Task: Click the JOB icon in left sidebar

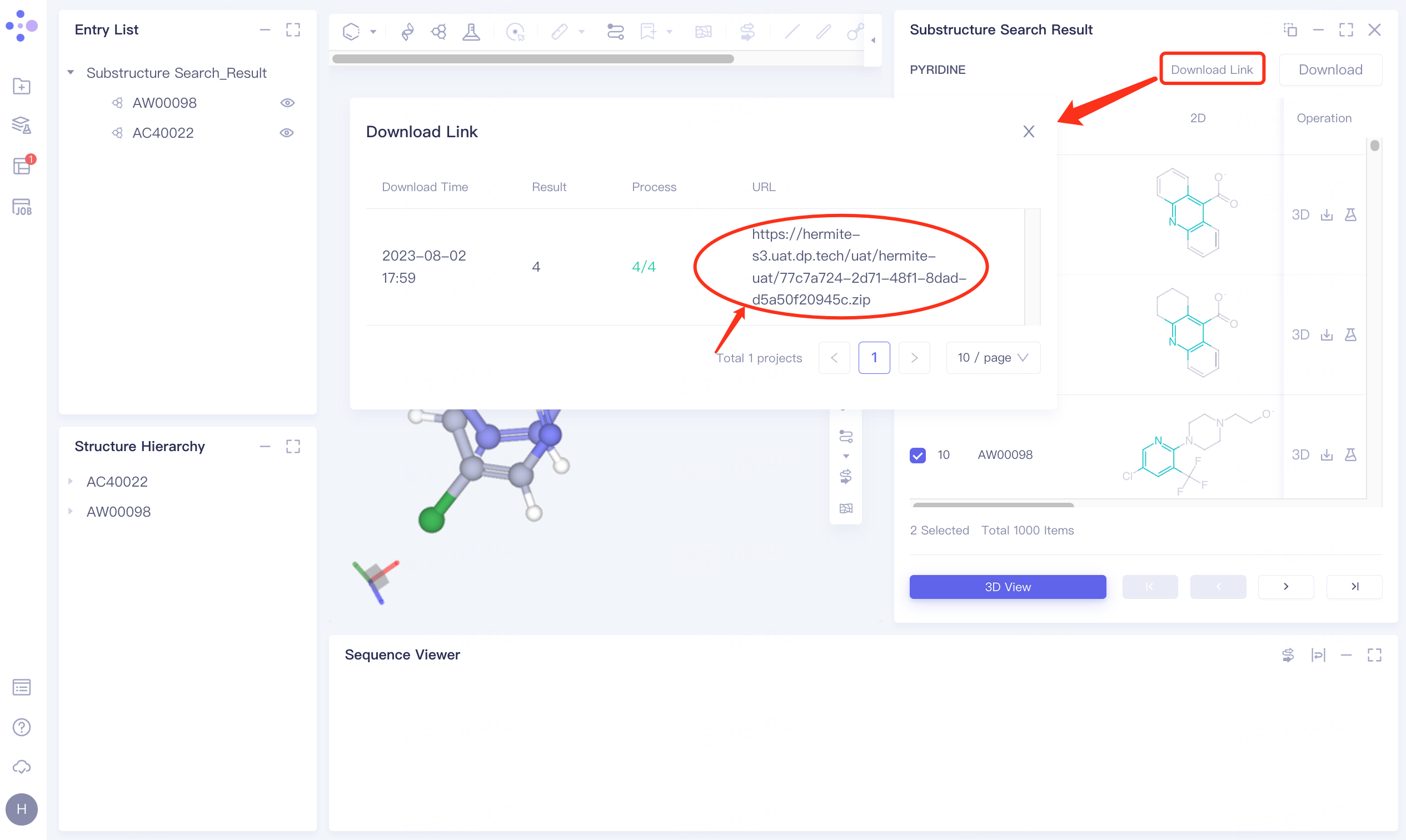Action: point(22,207)
